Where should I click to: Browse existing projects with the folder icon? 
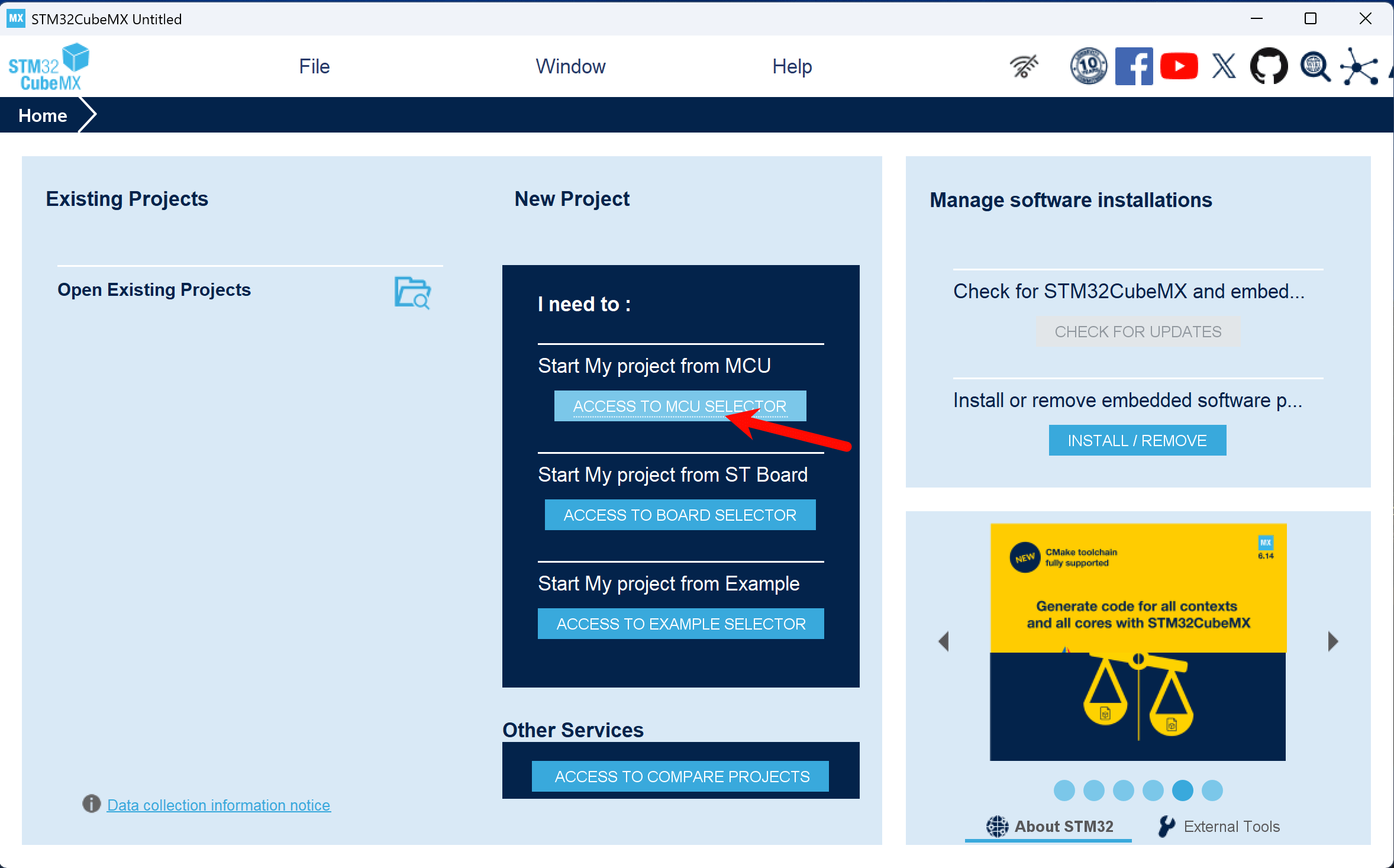tap(412, 292)
